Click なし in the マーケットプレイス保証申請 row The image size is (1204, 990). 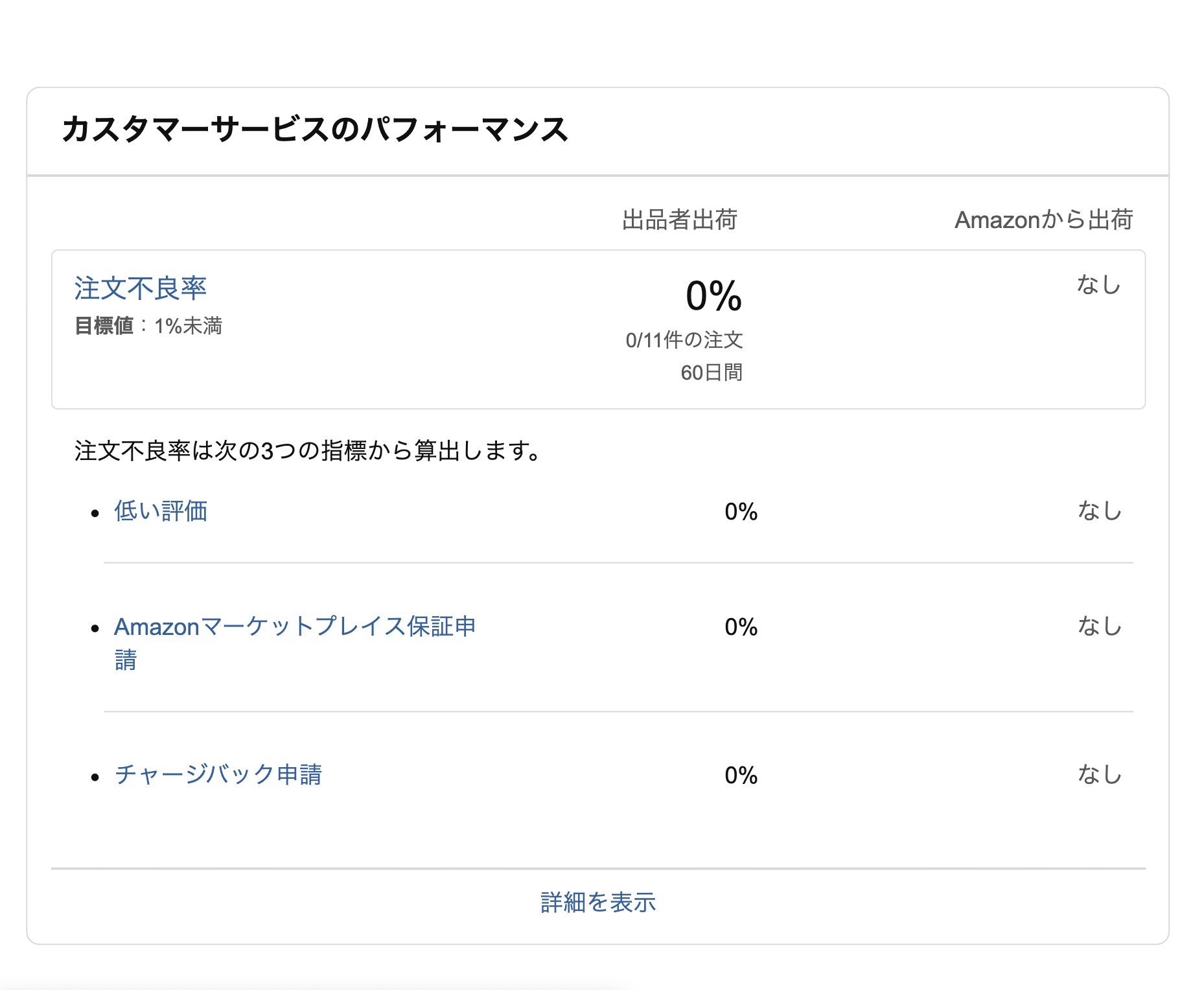tap(1100, 626)
